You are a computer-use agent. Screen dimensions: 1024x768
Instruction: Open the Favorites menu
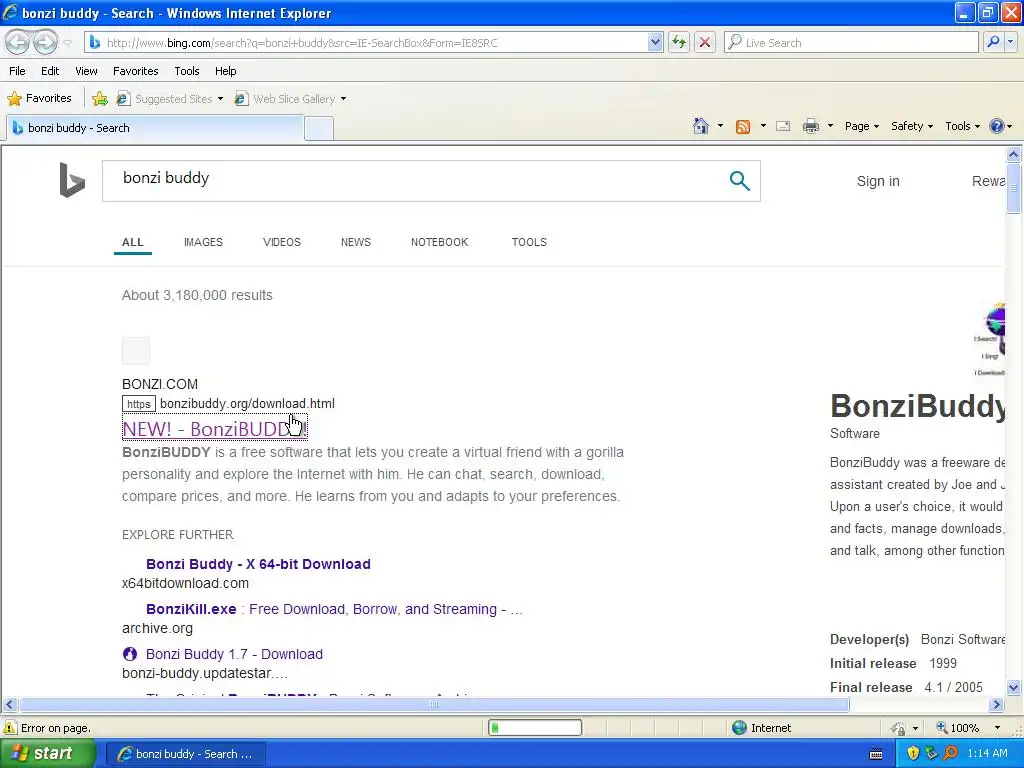135,71
